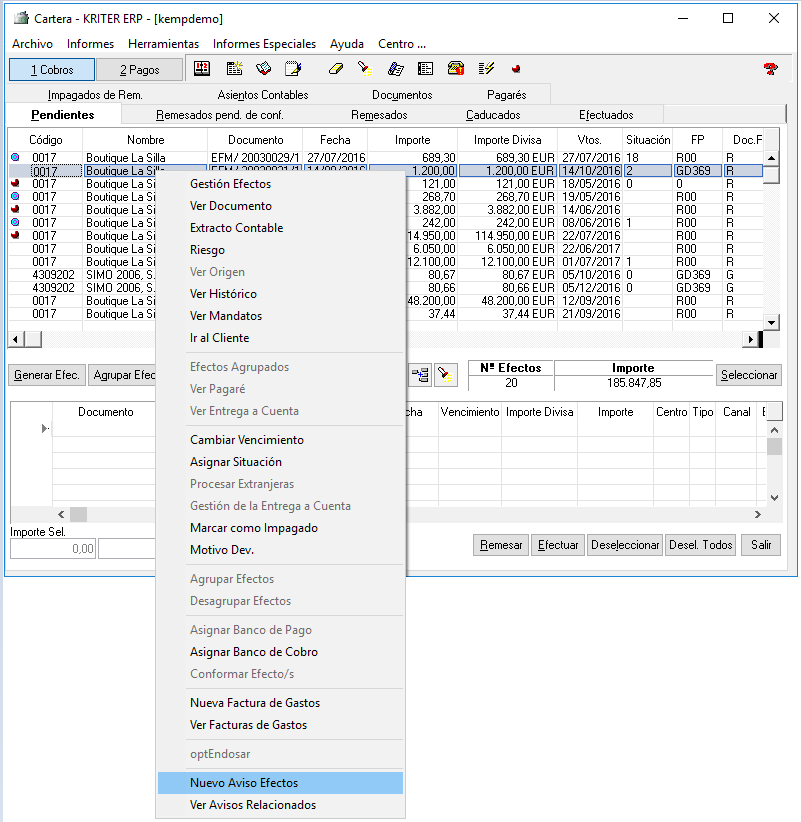The height and width of the screenshot is (822, 801).
Task: Click the blue circle marker on the 268,70 row
Action: 15,196
